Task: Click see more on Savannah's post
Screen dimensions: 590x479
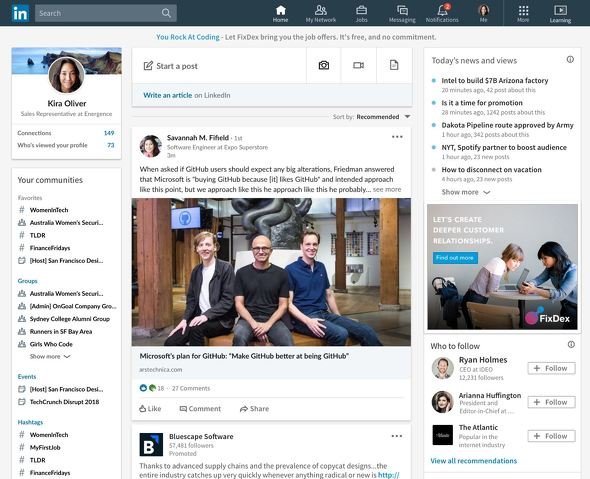Action: coord(387,189)
